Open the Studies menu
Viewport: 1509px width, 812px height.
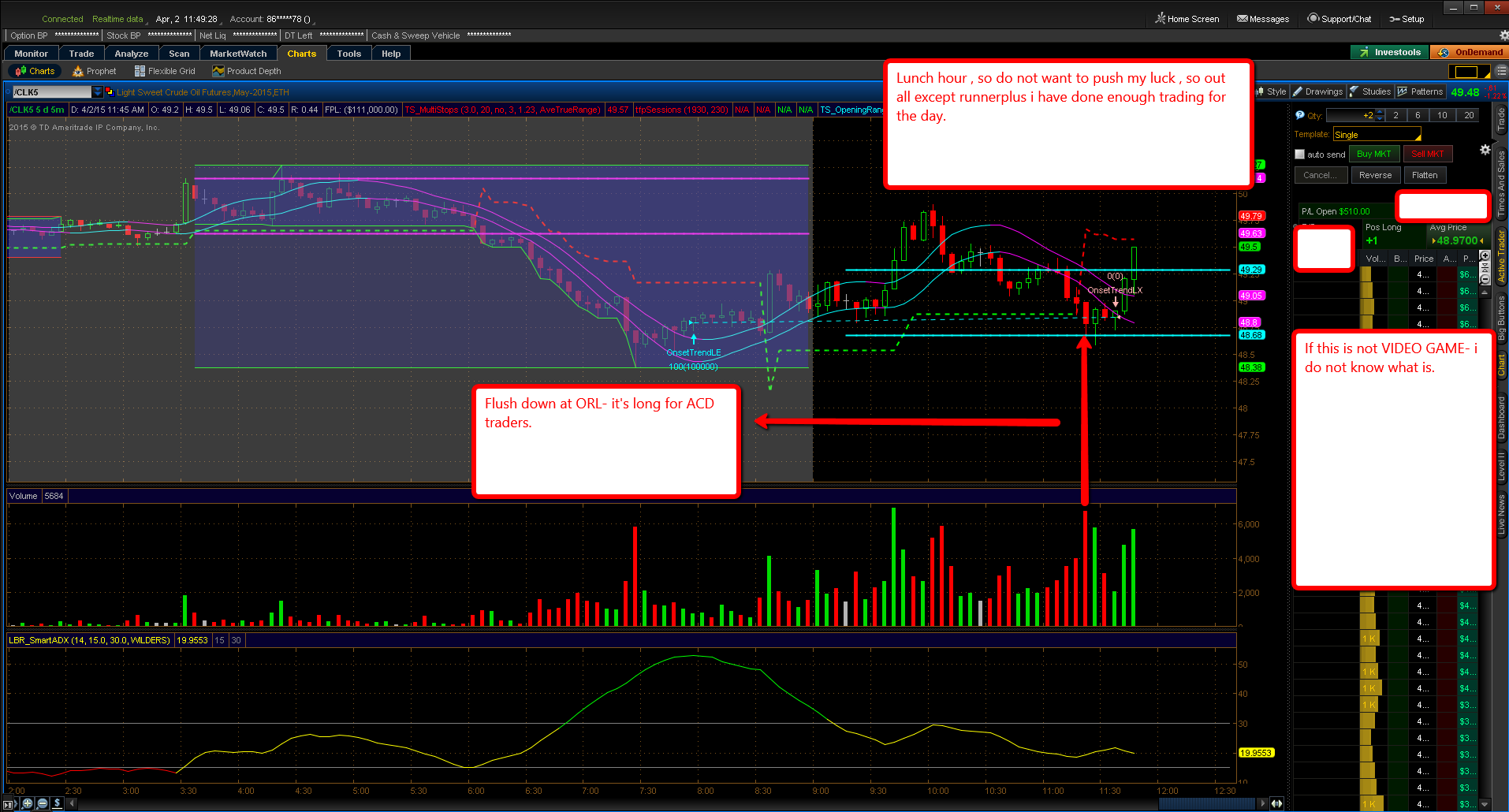[x=1370, y=91]
